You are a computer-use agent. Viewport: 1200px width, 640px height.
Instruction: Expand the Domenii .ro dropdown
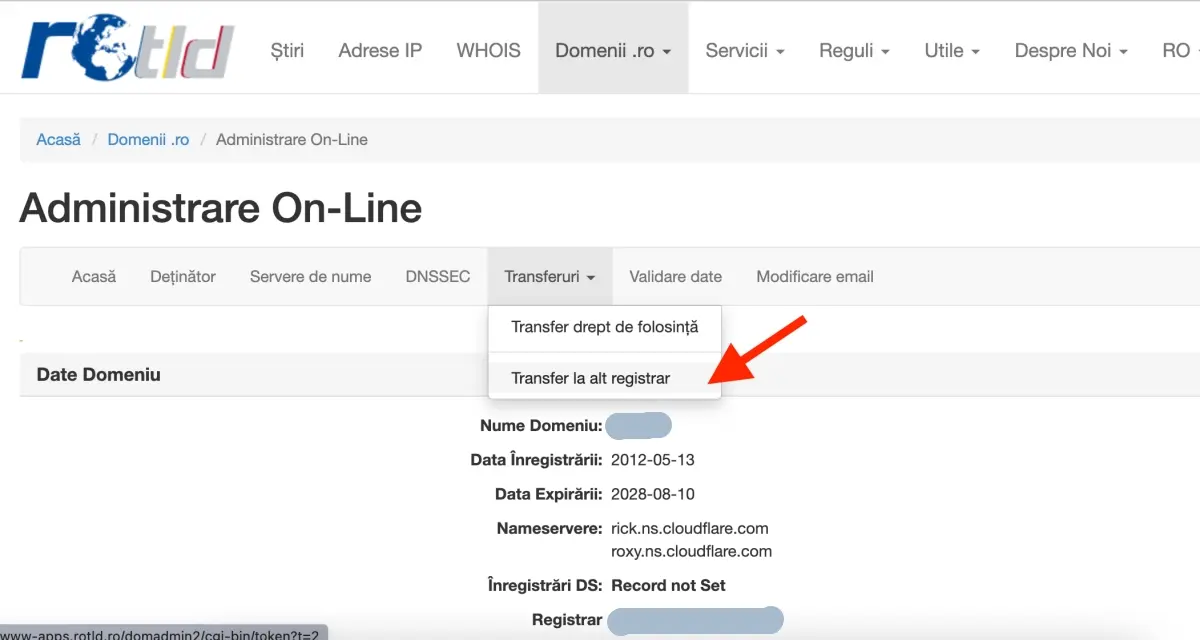tap(613, 50)
